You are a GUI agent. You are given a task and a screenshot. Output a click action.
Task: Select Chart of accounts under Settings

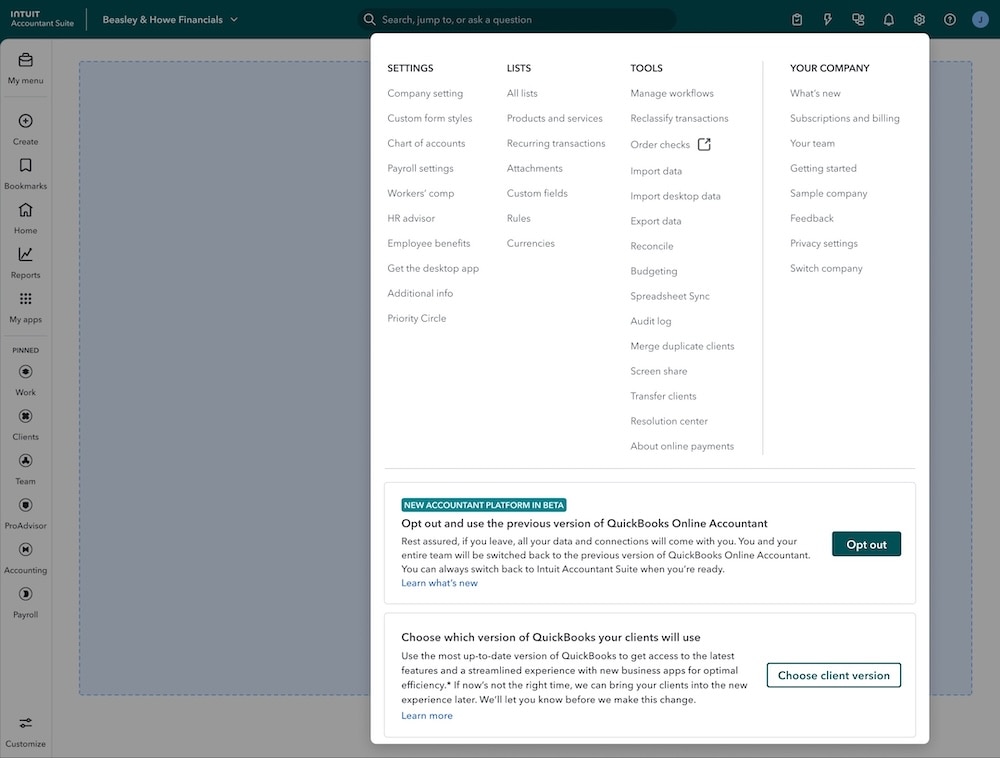pyautogui.click(x=426, y=143)
